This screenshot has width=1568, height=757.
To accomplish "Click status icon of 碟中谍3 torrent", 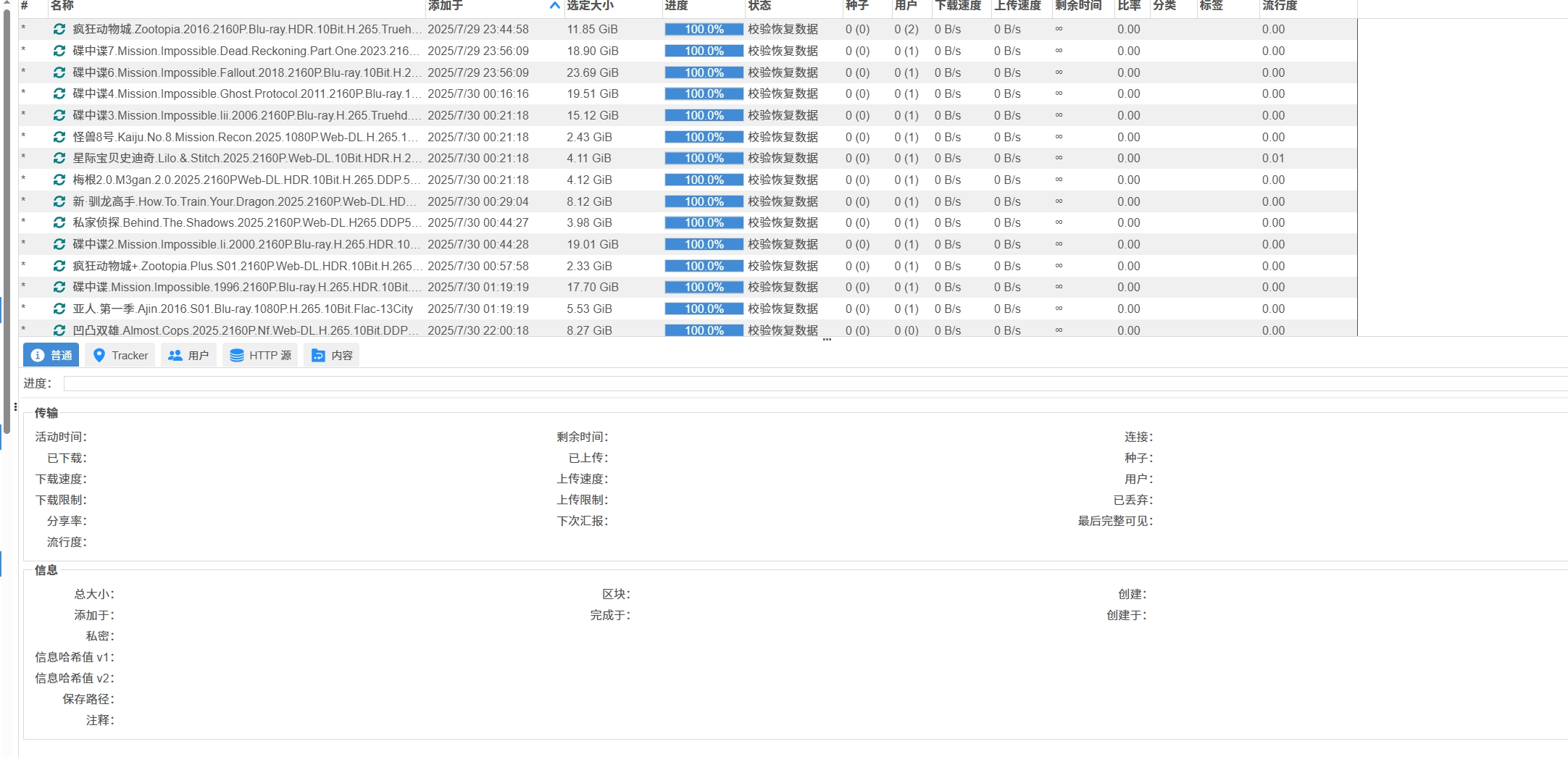I will 59,115.
